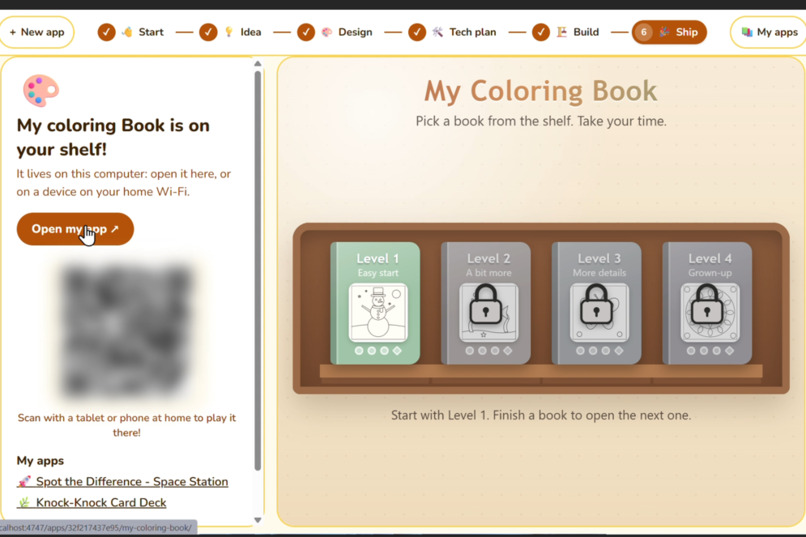Click the snowman picture on Level 1
Screen dimensions: 806x537
click(x=378, y=312)
